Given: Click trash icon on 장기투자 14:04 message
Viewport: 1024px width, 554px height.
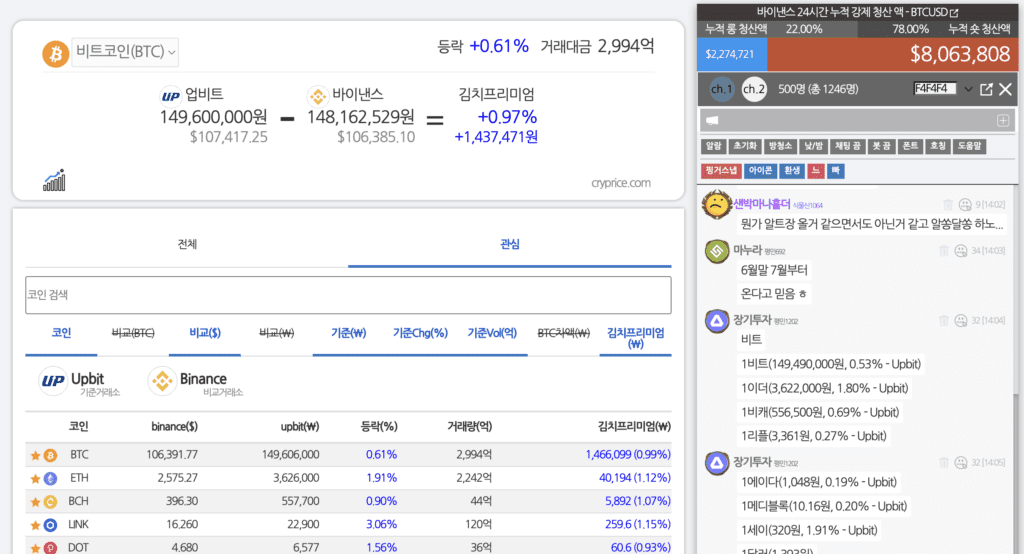Looking at the screenshot, I should (944, 320).
